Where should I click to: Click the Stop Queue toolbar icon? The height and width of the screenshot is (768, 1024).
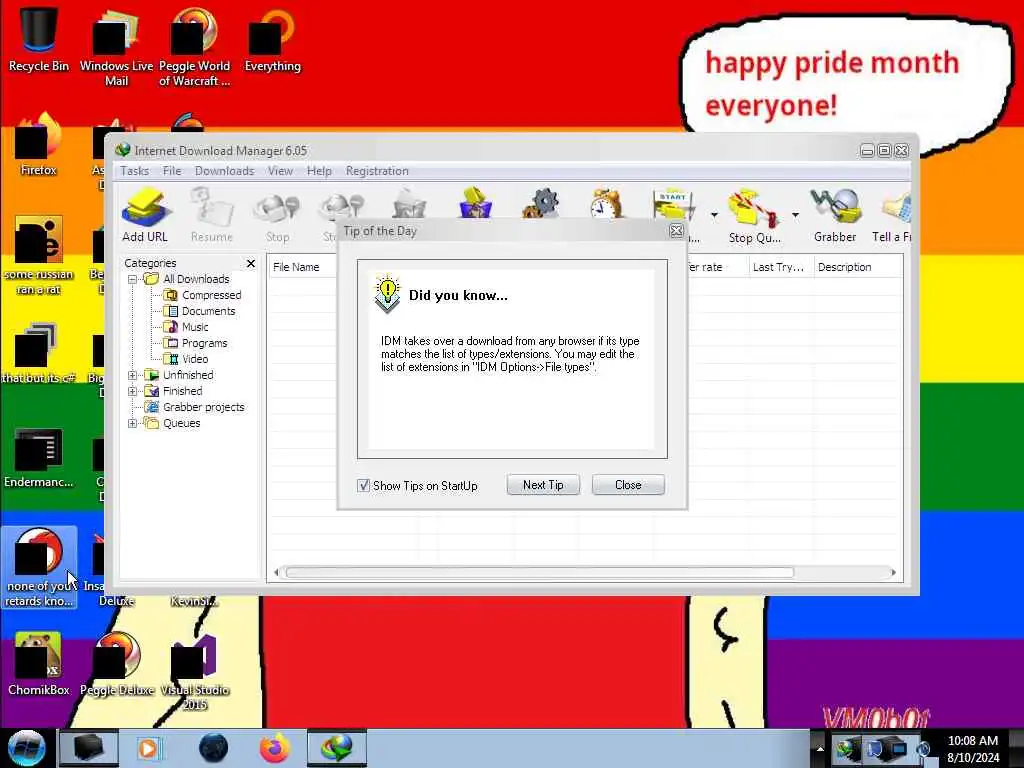point(754,215)
